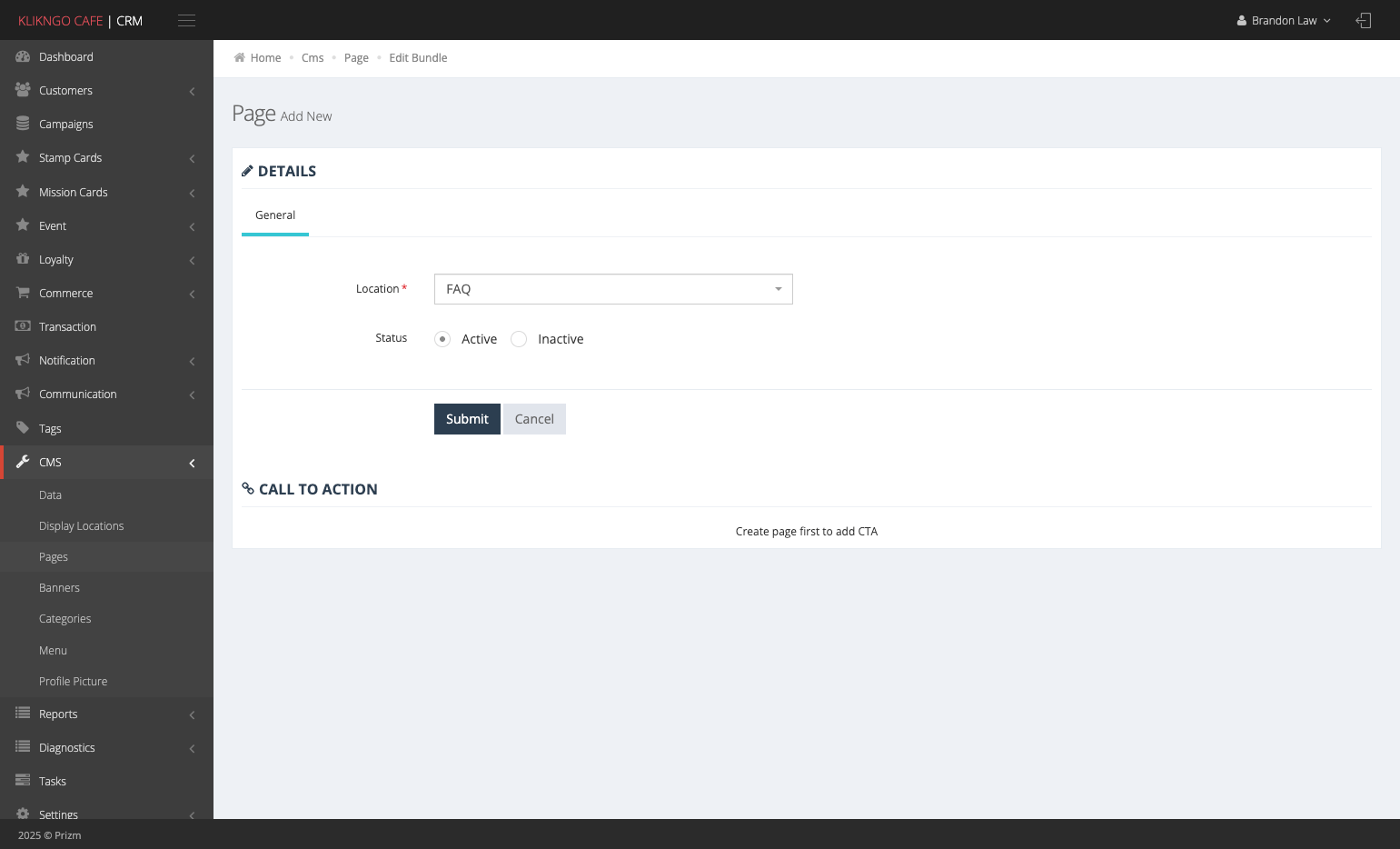The height and width of the screenshot is (849, 1400).
Task: Expand the Diagnostics submenu chevron
Action: 192,748
